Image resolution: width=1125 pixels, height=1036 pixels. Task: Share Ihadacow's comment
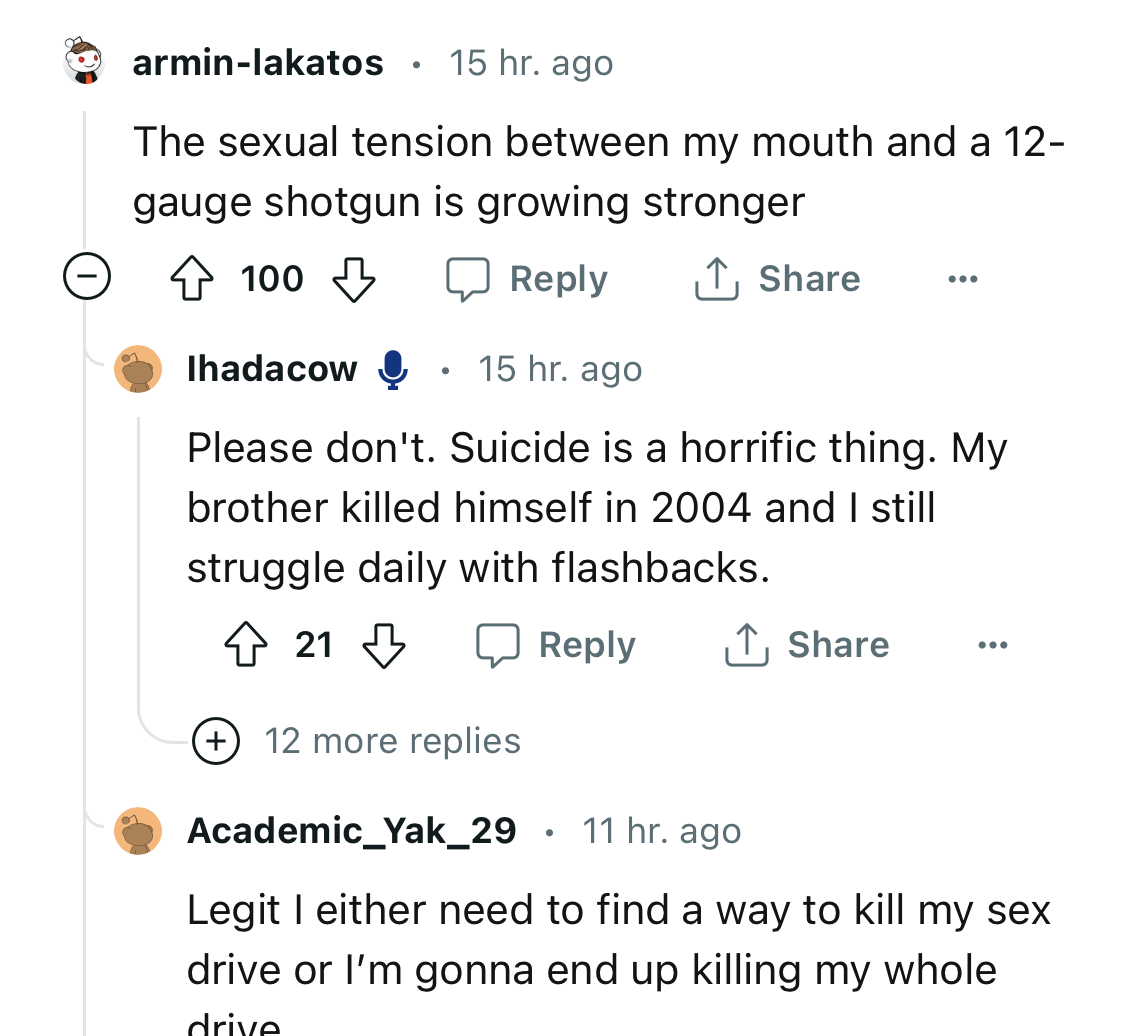(806, 644)
